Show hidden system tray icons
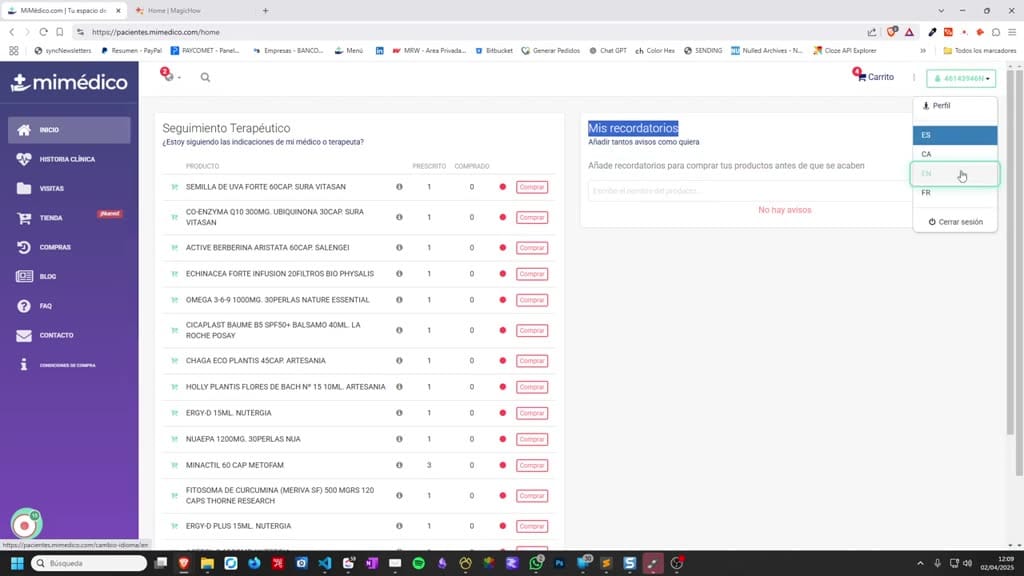 point(920,563)
